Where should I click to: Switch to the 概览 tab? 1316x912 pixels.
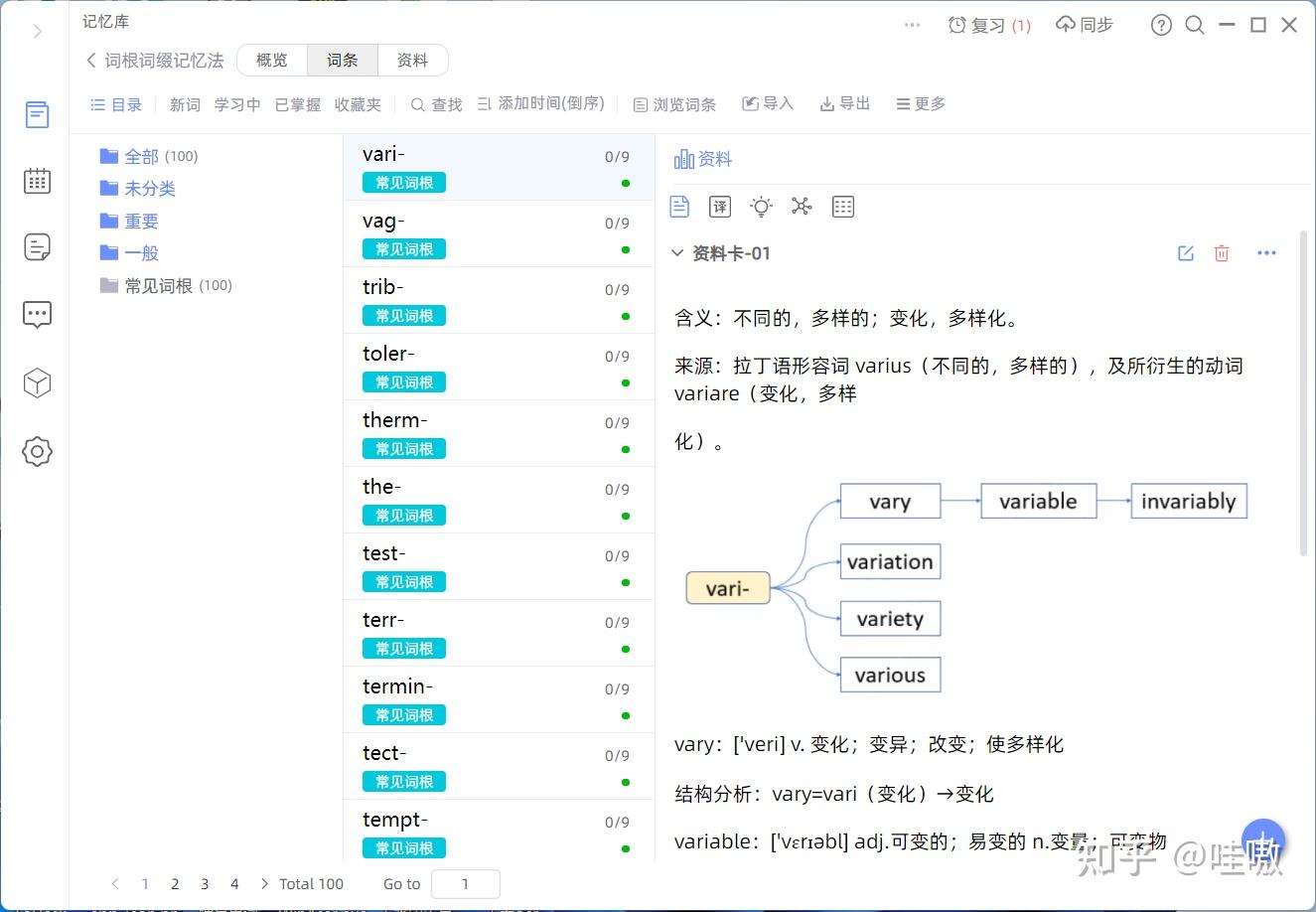click(272, 61)
